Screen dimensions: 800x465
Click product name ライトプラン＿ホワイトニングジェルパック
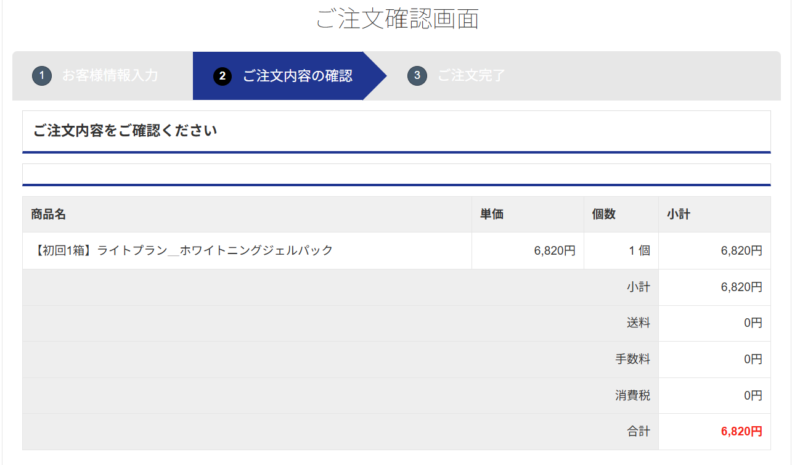[x=183, y=251]
